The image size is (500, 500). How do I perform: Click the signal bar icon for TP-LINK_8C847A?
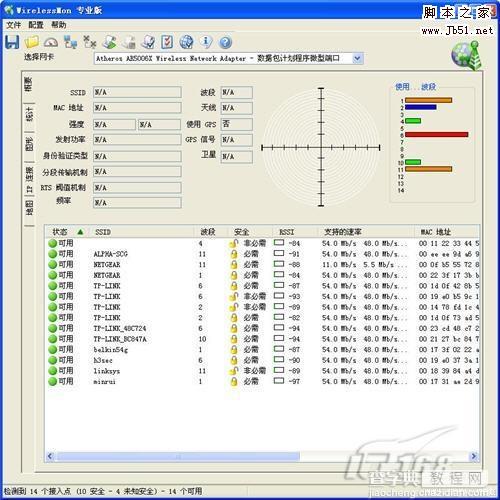tap(279, 338)
